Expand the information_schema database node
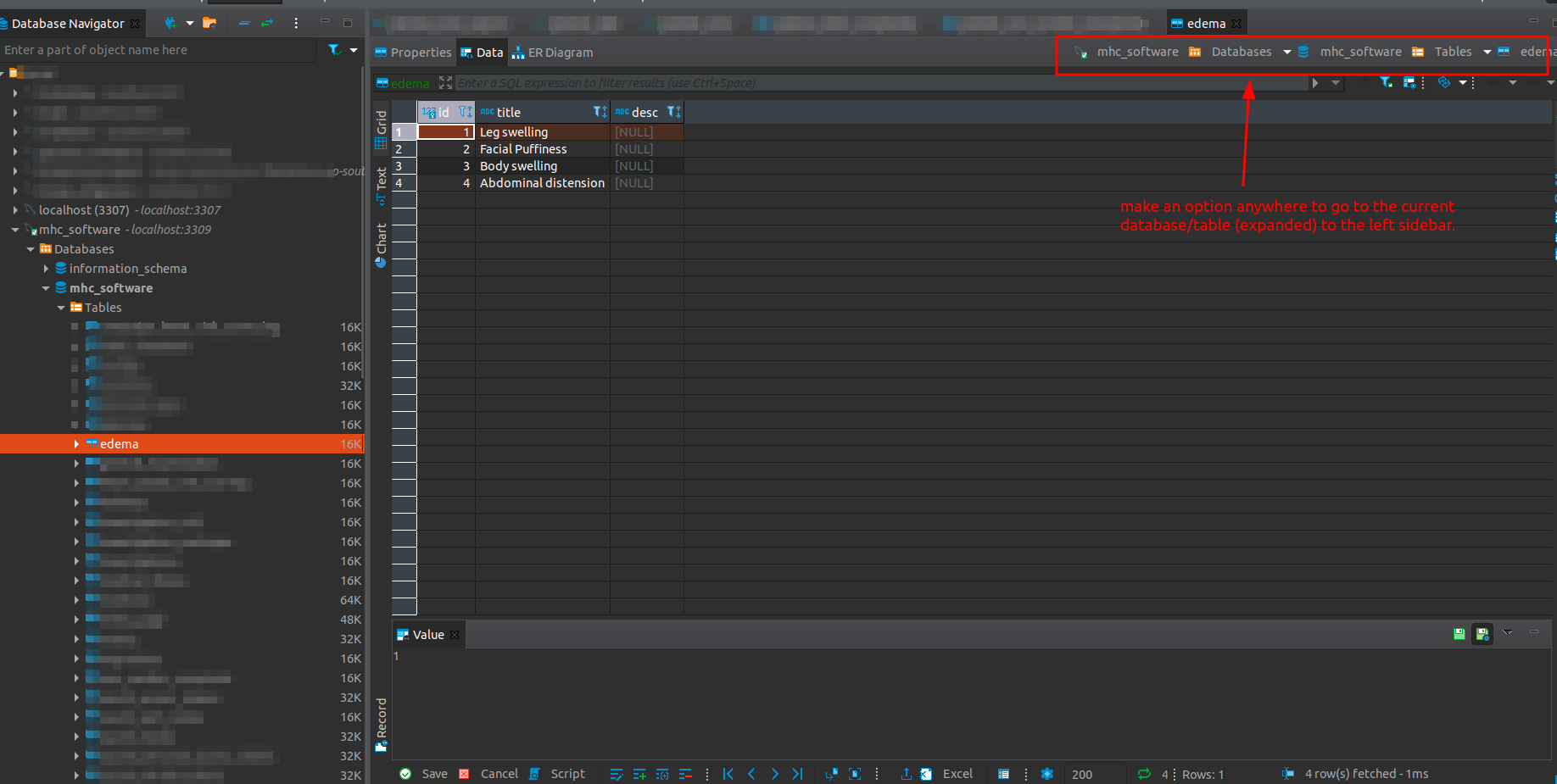 point(46,269)
